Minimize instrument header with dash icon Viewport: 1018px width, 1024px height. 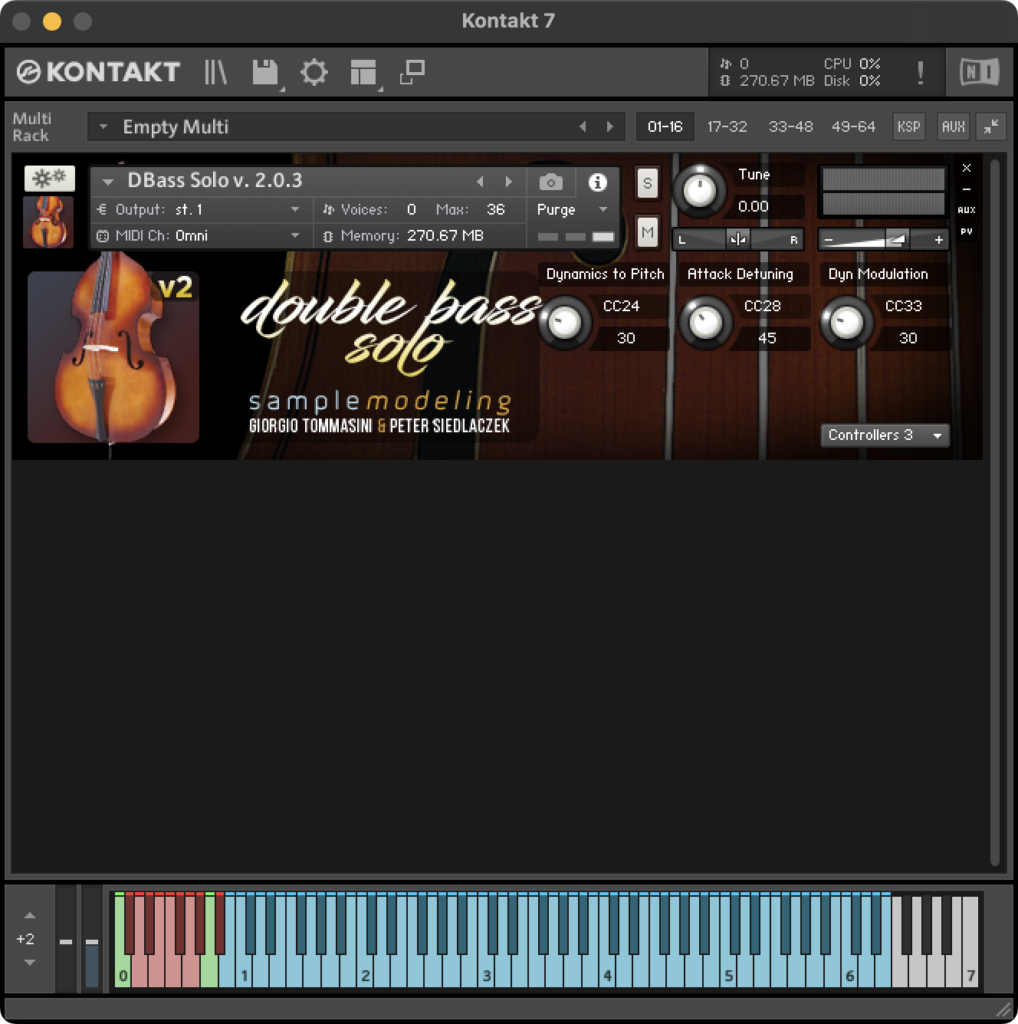coord(966,189)
